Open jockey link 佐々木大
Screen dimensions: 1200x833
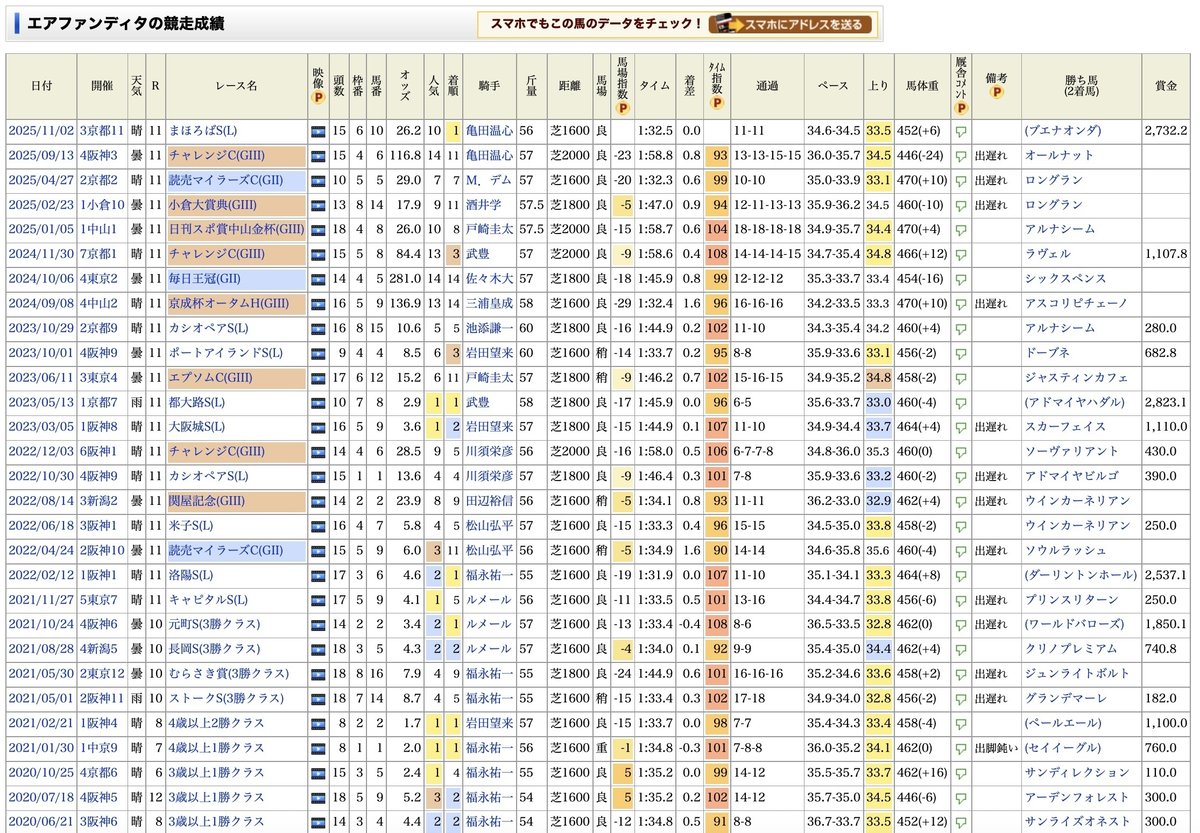coord(489,279)
